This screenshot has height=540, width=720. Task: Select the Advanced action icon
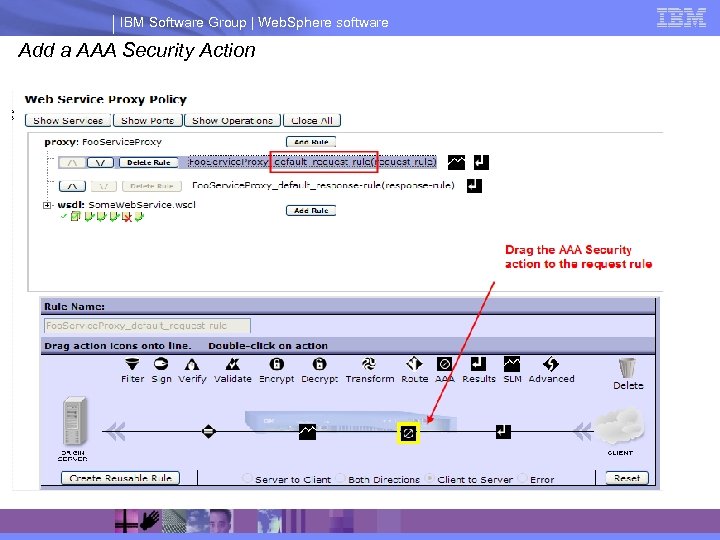pyautogui.click(x=551, y=364)
